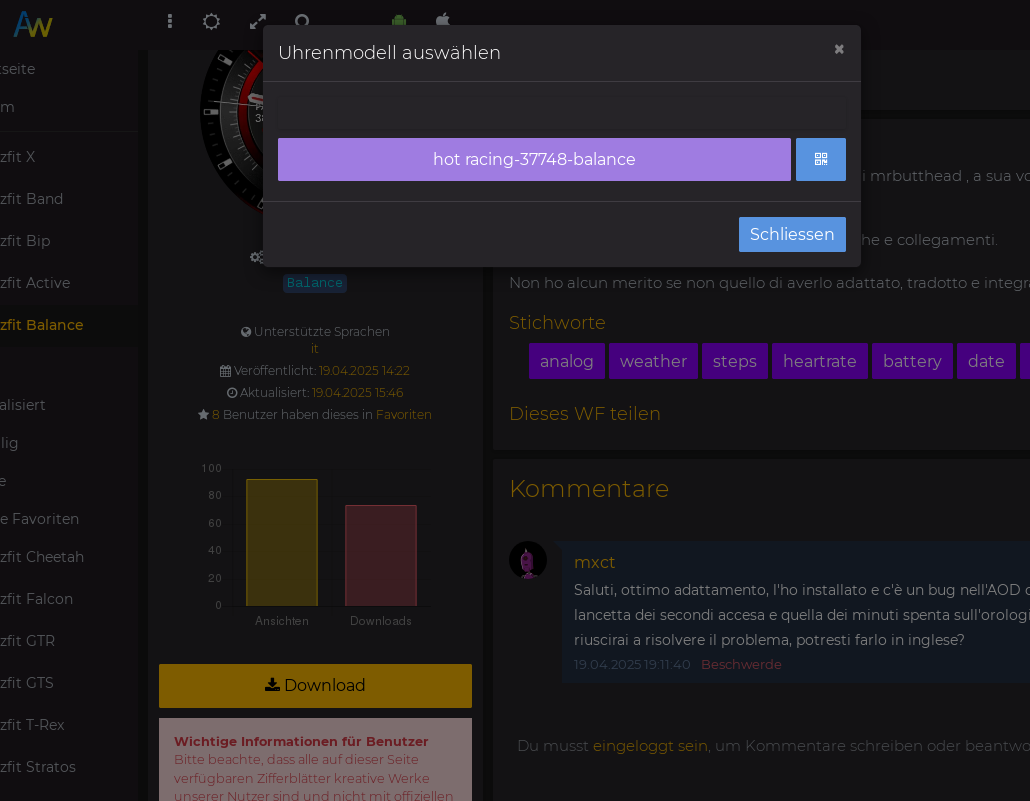Click mxct commenter avatar

pos(528,560)
